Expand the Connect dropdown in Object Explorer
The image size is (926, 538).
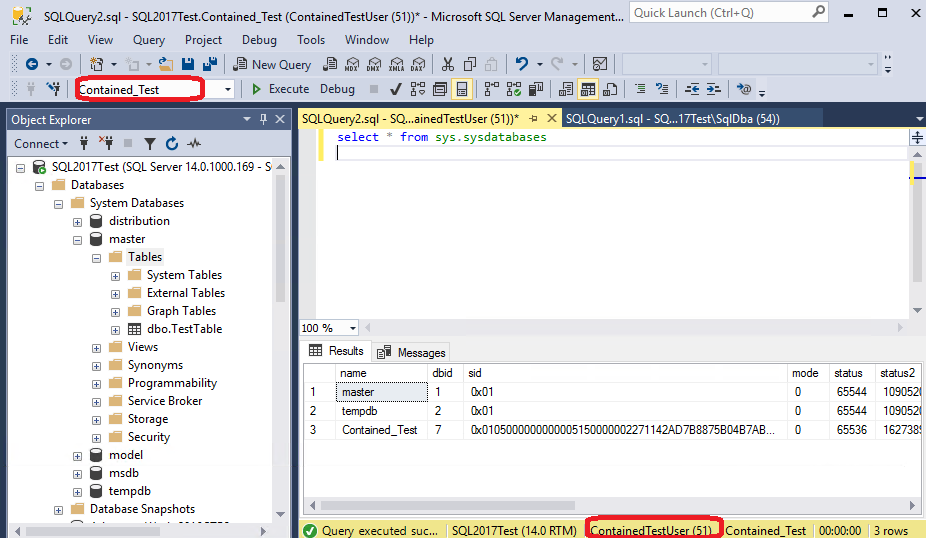coord(41,144)
